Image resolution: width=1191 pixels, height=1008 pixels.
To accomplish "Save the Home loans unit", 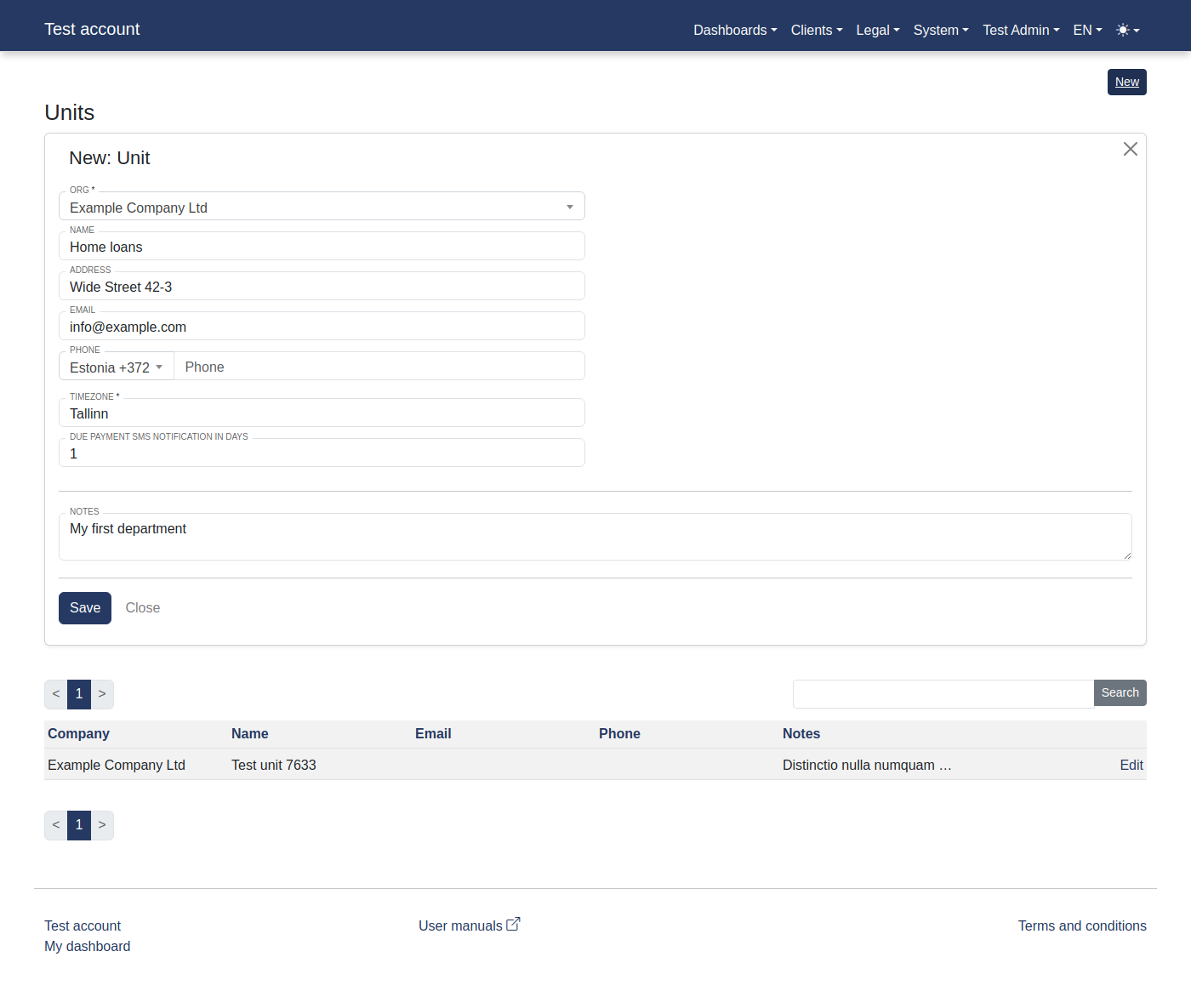I will coord(84,607).
